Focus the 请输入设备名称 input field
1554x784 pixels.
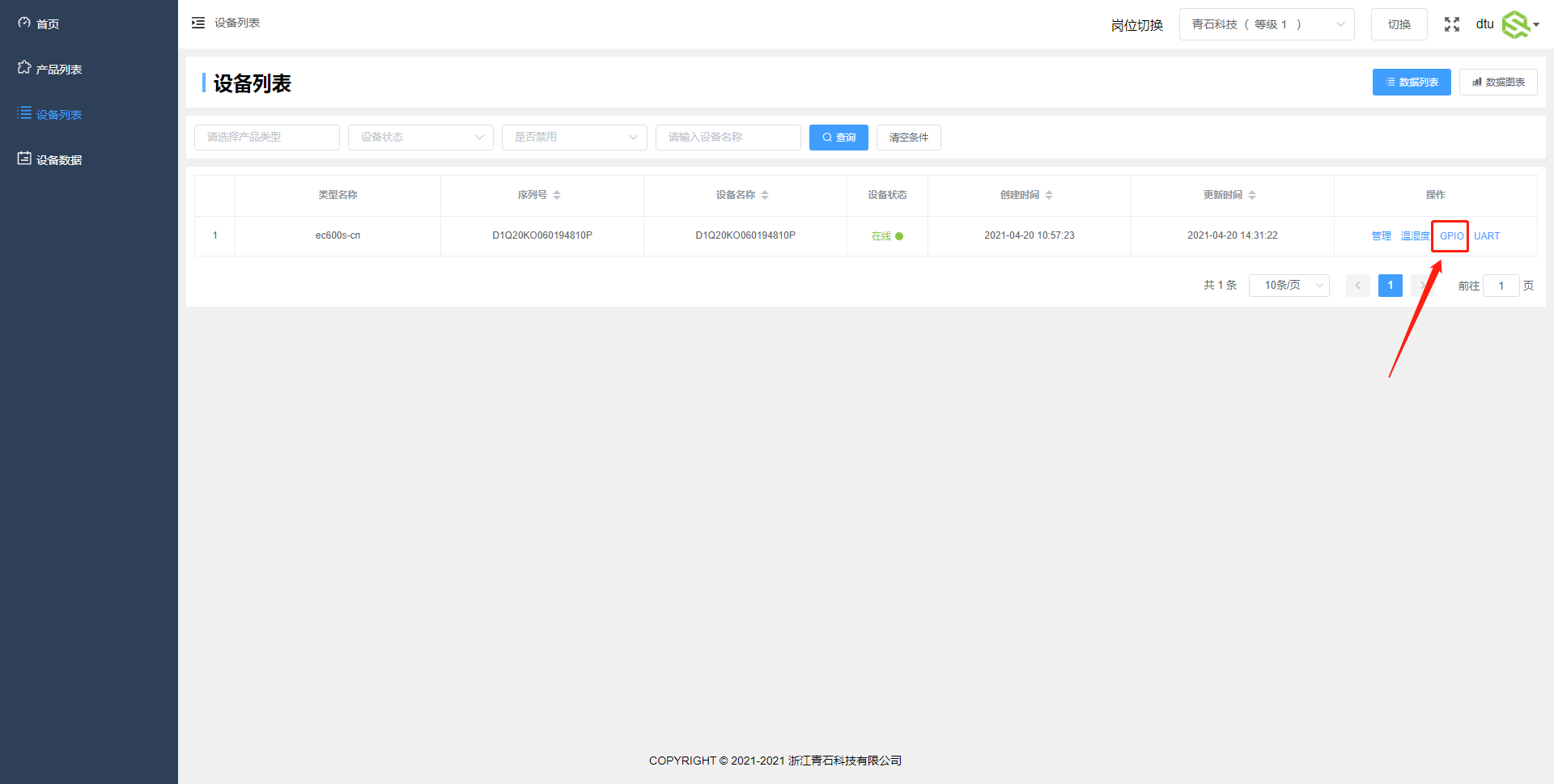coord(728,138)
